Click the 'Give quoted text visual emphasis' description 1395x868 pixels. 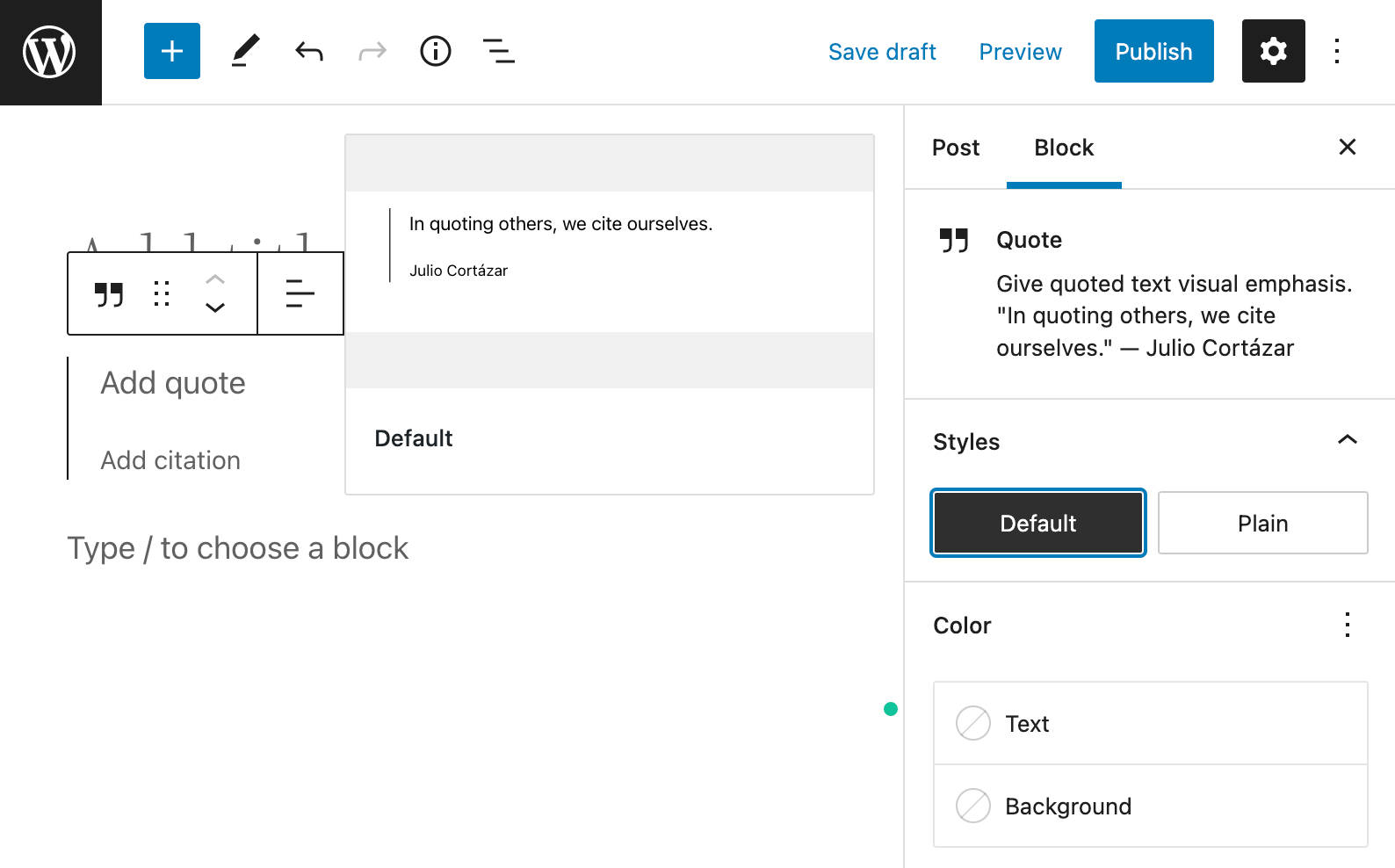pyautogui.click(x=1175, y=315)
